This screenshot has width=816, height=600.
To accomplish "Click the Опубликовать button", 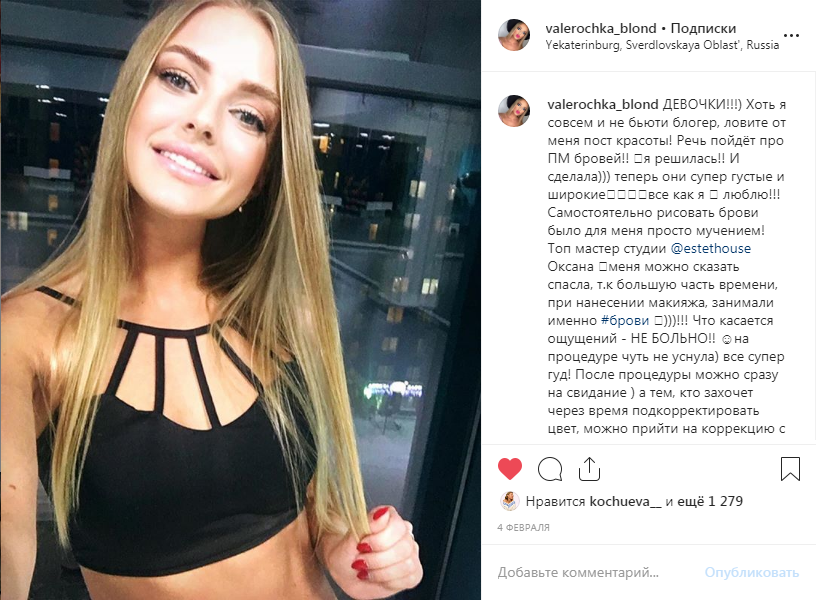I will 751,572.
